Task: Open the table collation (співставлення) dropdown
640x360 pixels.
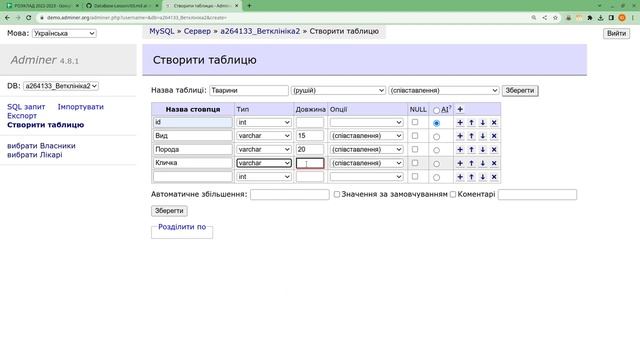Action: (444, 90)
